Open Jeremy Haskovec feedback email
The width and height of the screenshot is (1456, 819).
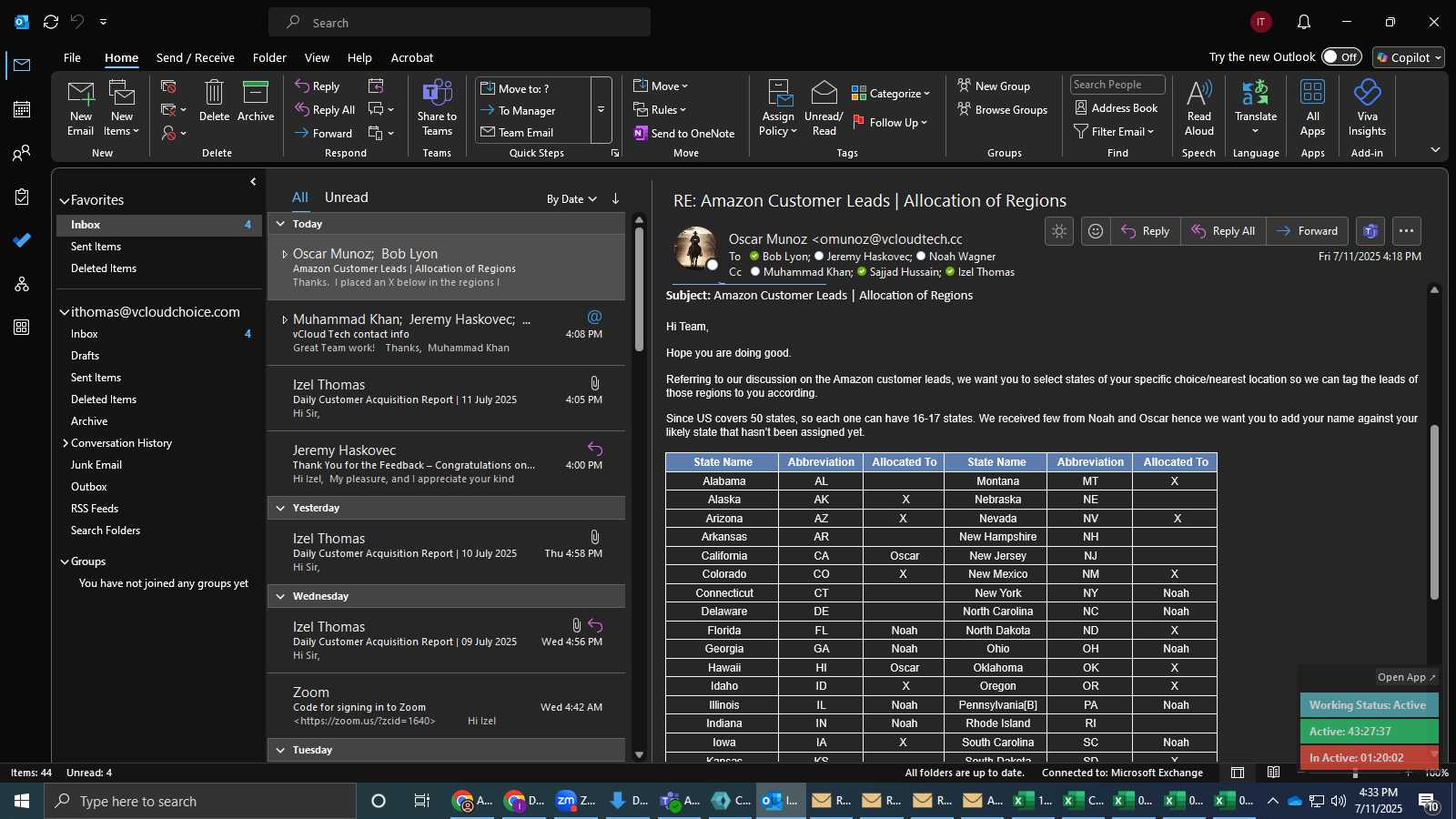446,464
